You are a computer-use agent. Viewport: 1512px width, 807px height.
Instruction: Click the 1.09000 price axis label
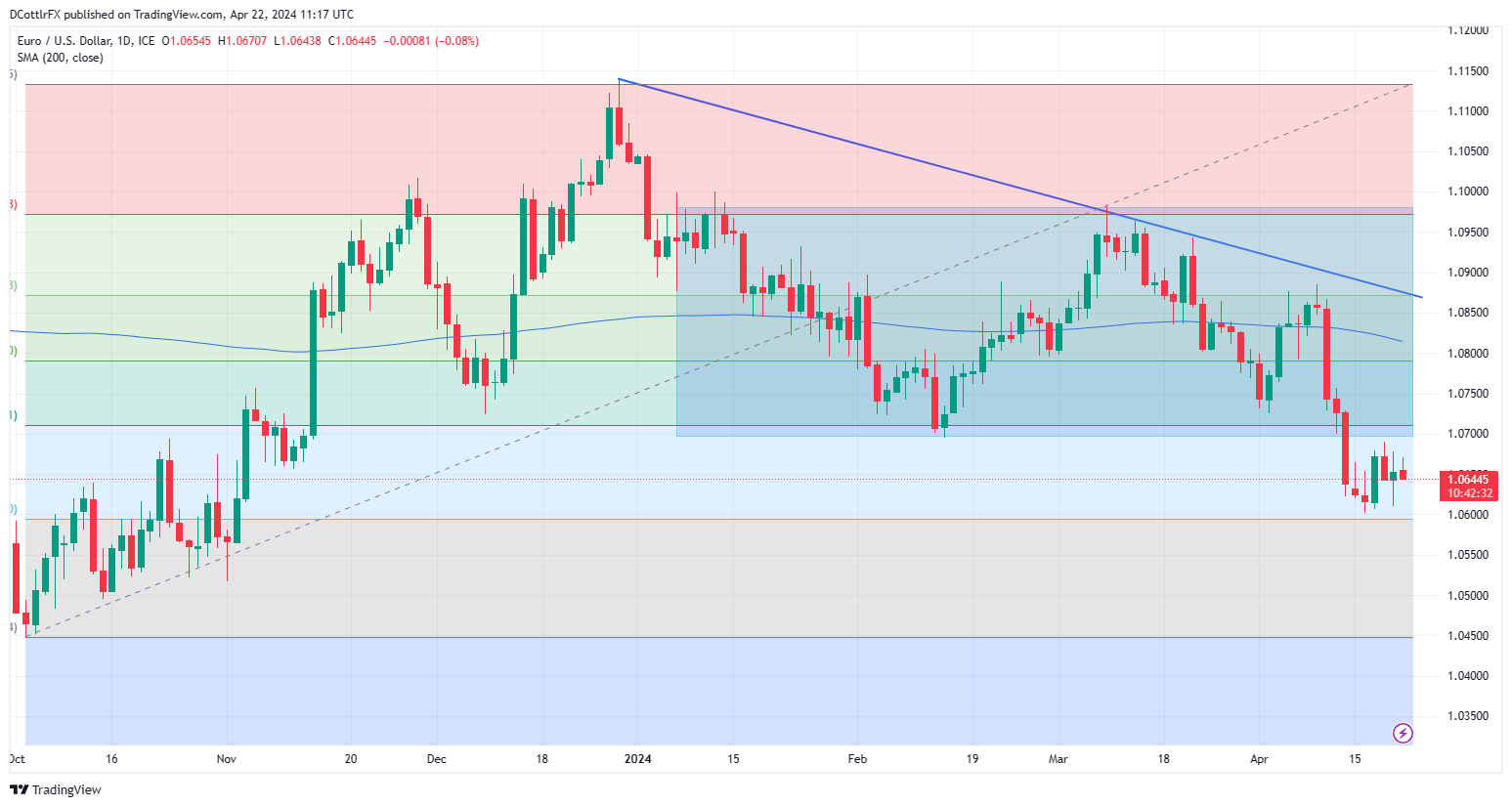pyautogui.click(x=1468, y=273)
